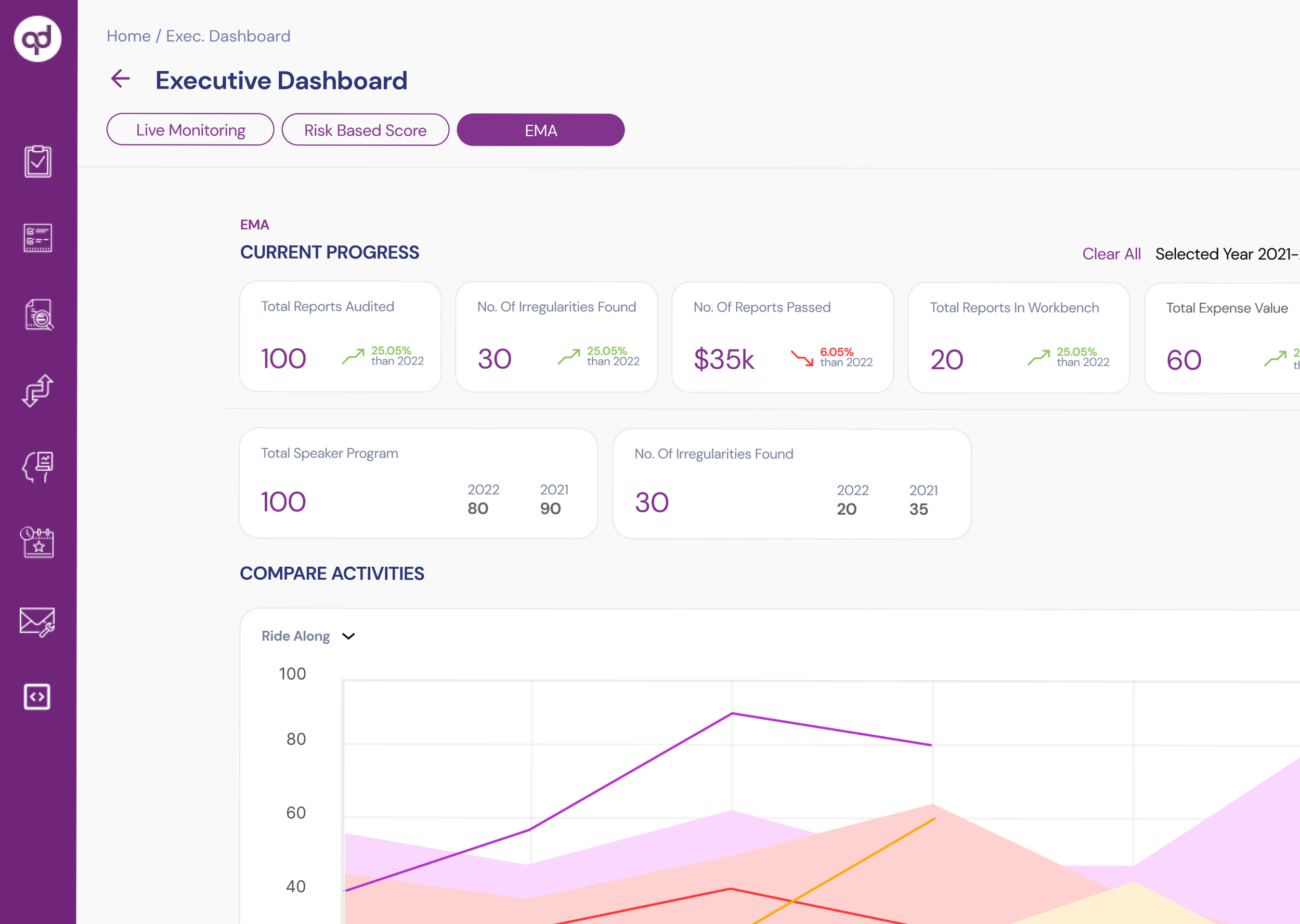This screenshot has width=1300, height=924.
Task: Switch to the Risk Based Score tab
Action: click(x=365, y=131)
